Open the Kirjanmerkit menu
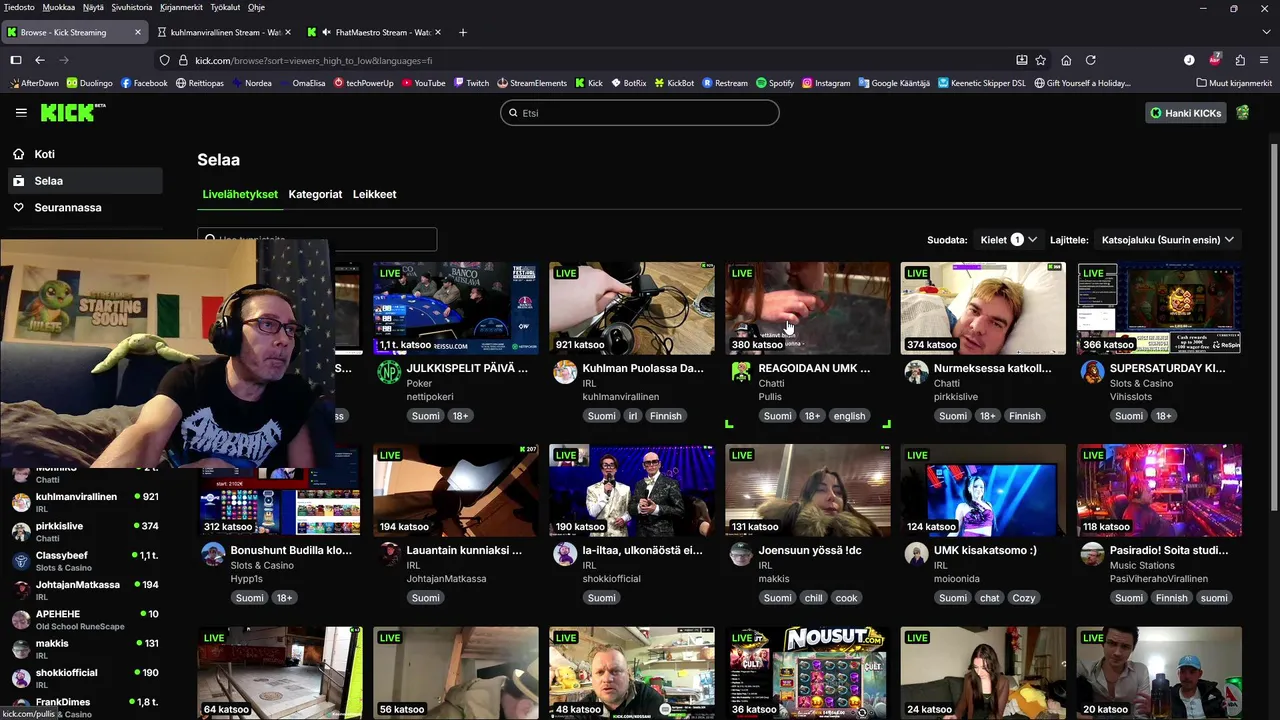Viewport: 1280px width, 720px height. click(x=182, y=7)
